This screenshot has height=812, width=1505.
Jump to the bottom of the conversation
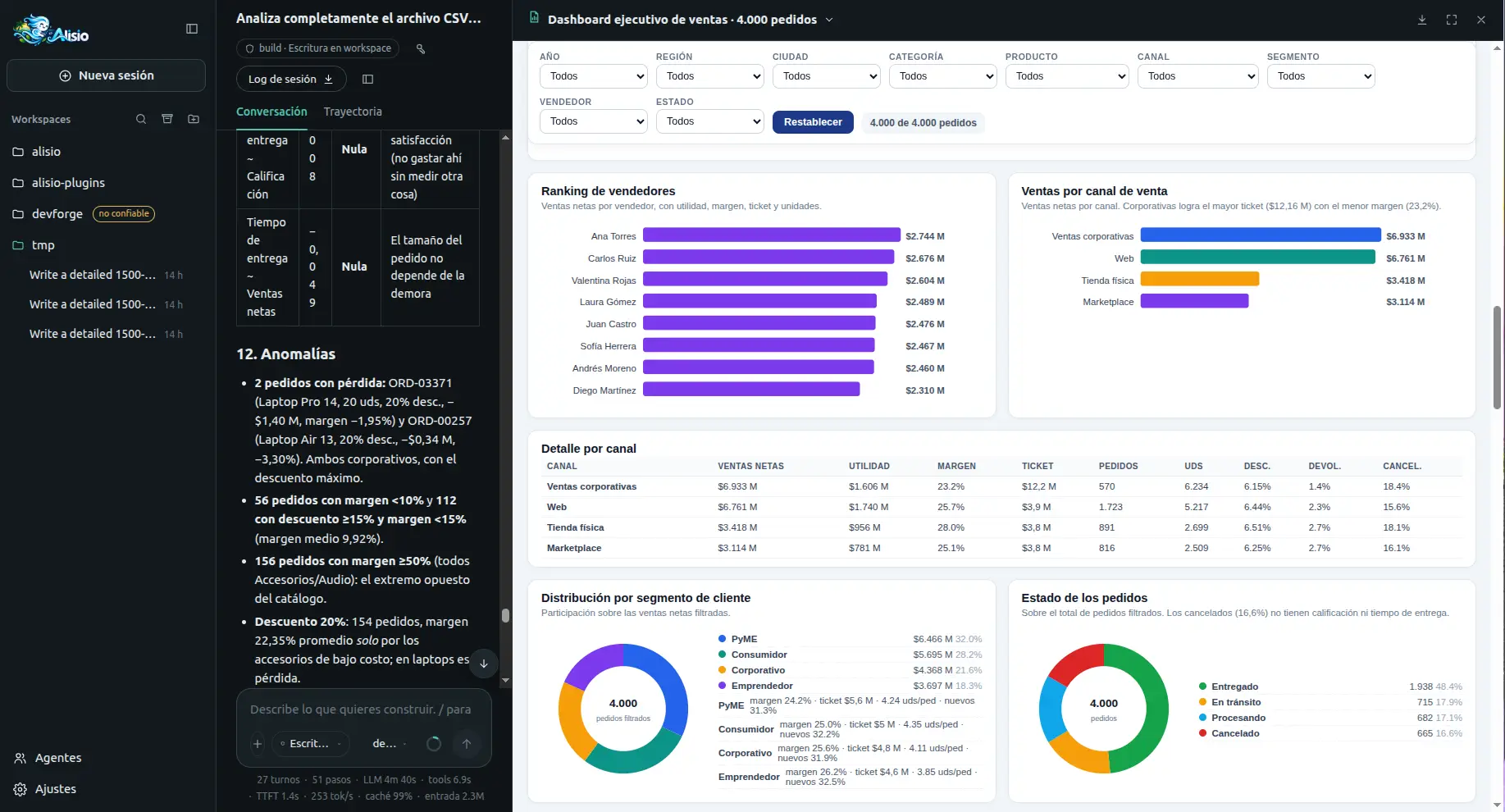pyautogui.click(x=484, y=664)
